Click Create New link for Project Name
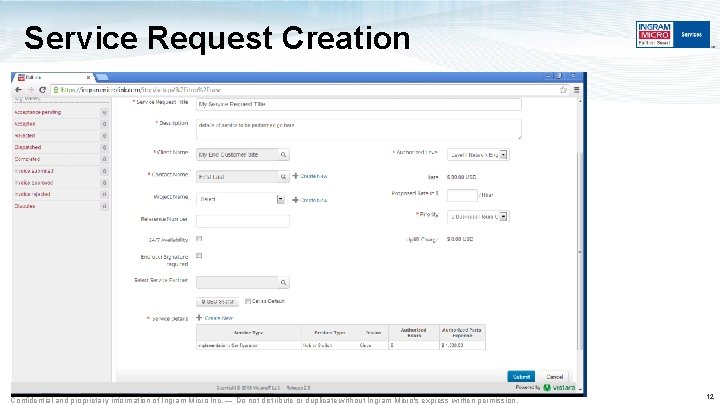 click(x=314, y=200)
